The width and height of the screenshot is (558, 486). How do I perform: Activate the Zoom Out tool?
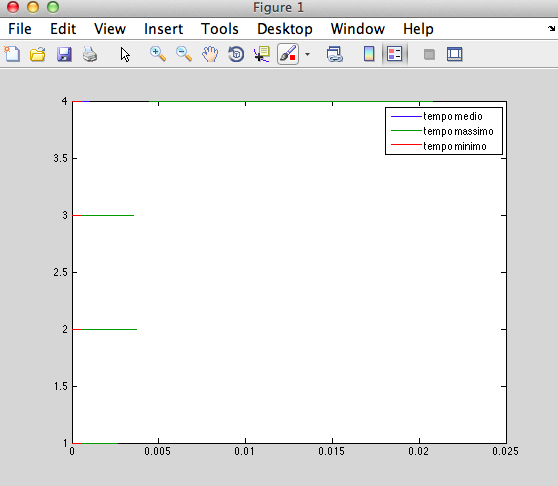(x=184, y=54)
